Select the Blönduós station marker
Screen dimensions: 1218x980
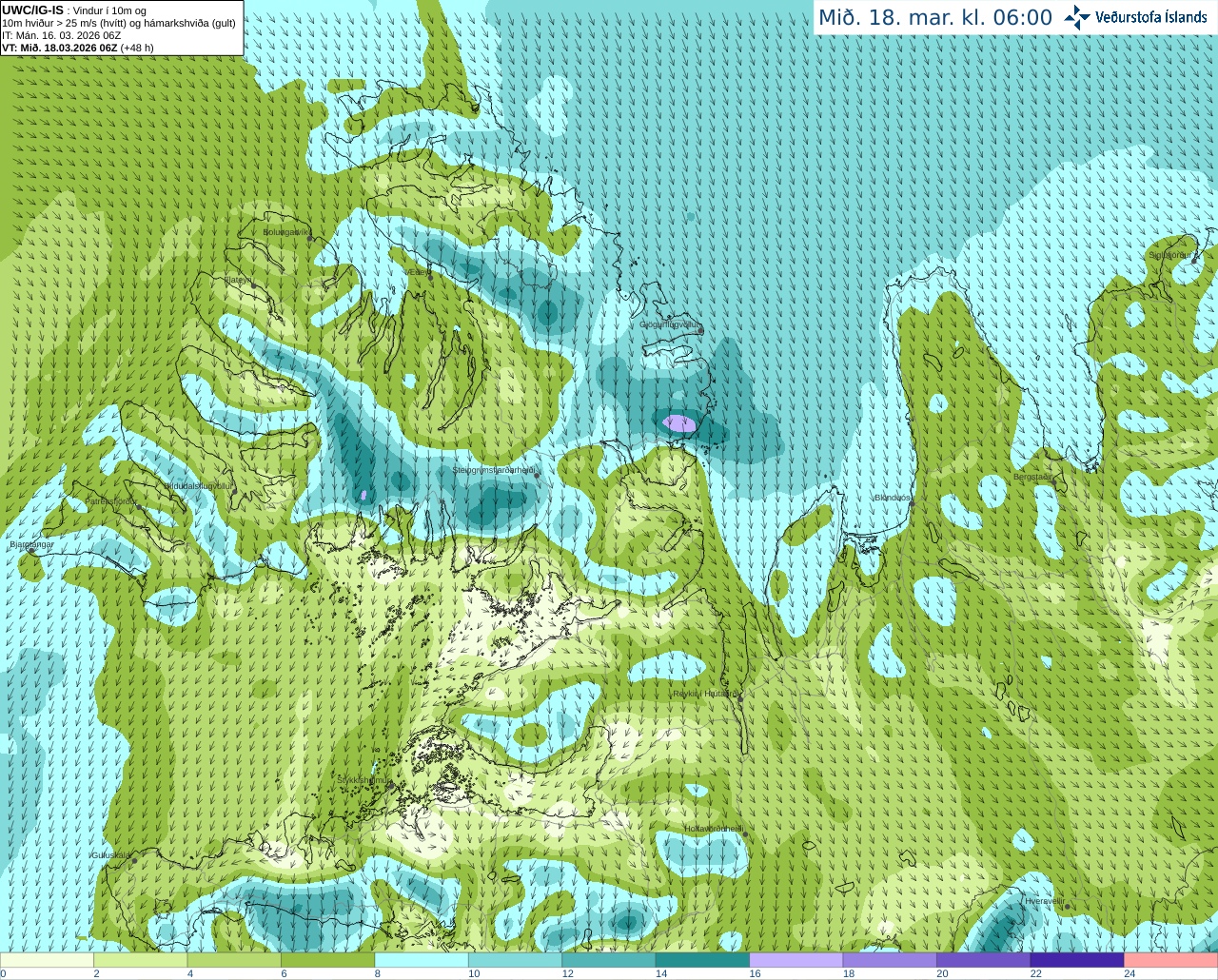click(912, 504)
